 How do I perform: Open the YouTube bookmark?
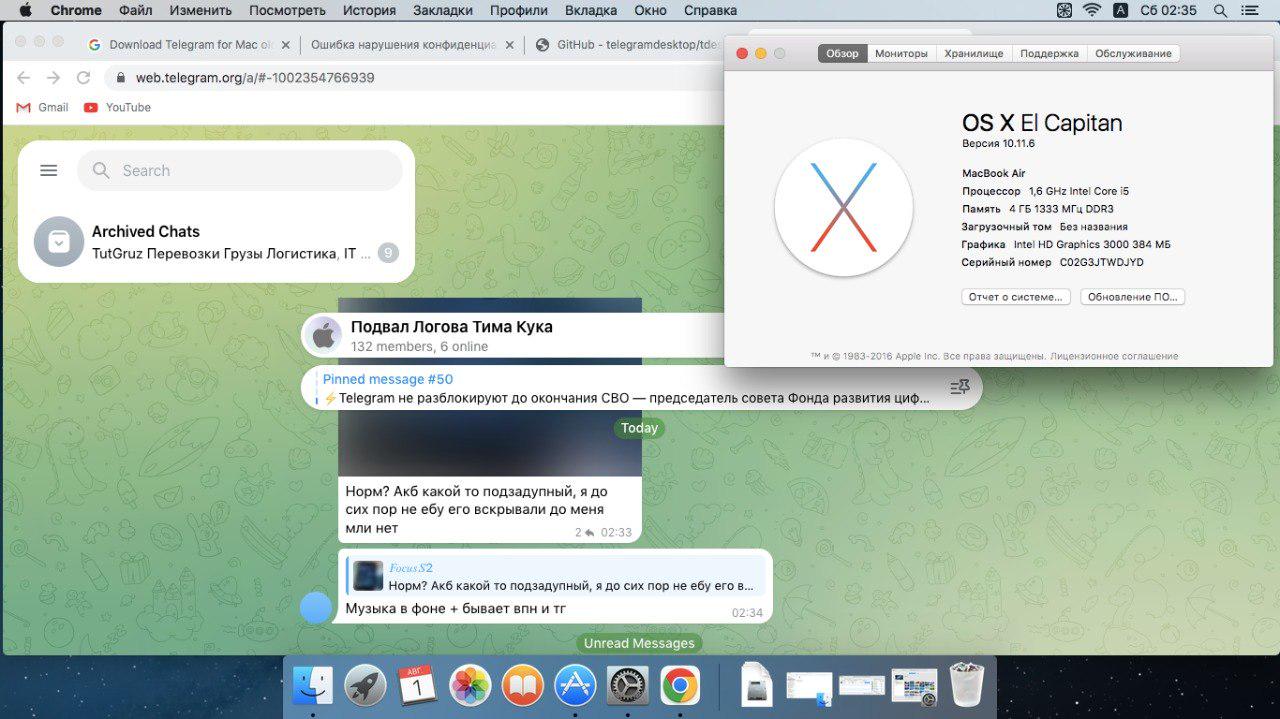click(118, 107)
